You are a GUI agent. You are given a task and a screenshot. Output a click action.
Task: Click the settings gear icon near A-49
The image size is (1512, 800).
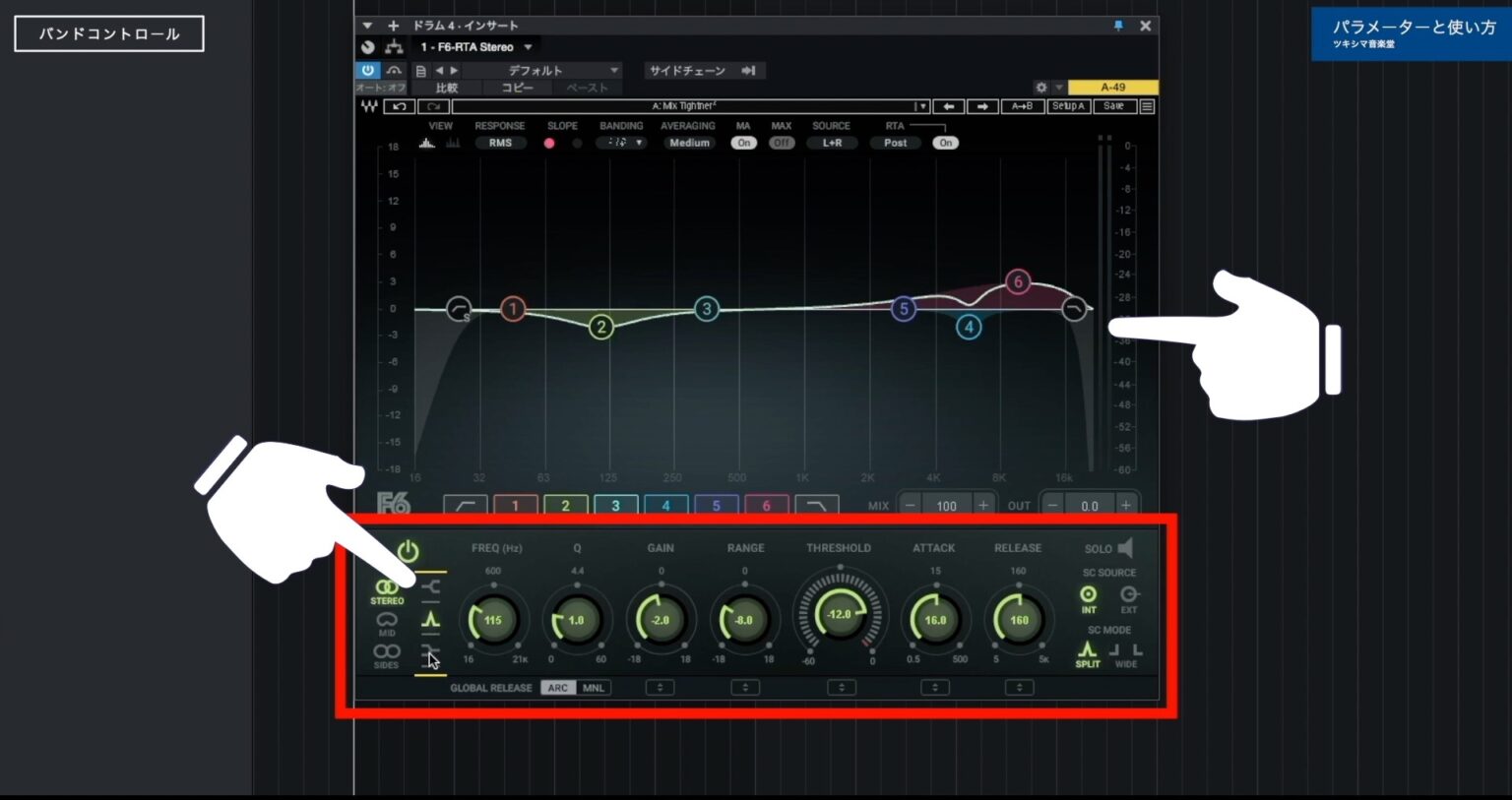coord(1040,87)
